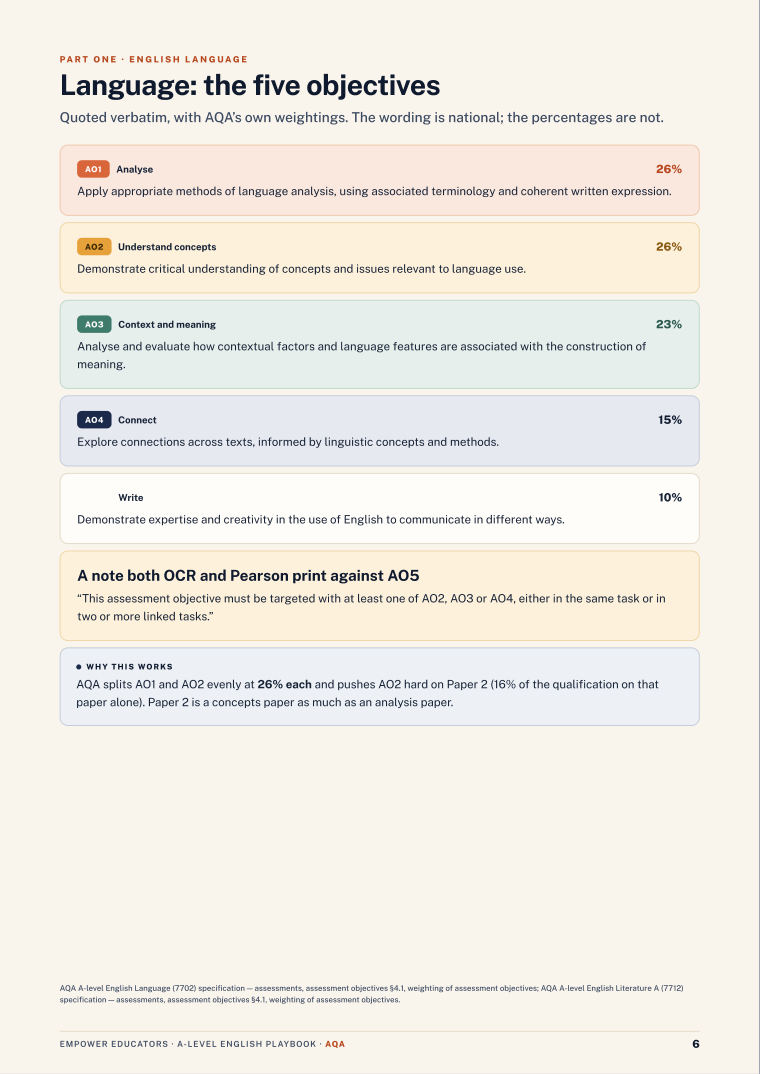Viewport: 760px width, 1074px height.
Task: Click the PART ONE · ENGLISH LANGUAGE label
Action: click(x=153, y=60)
